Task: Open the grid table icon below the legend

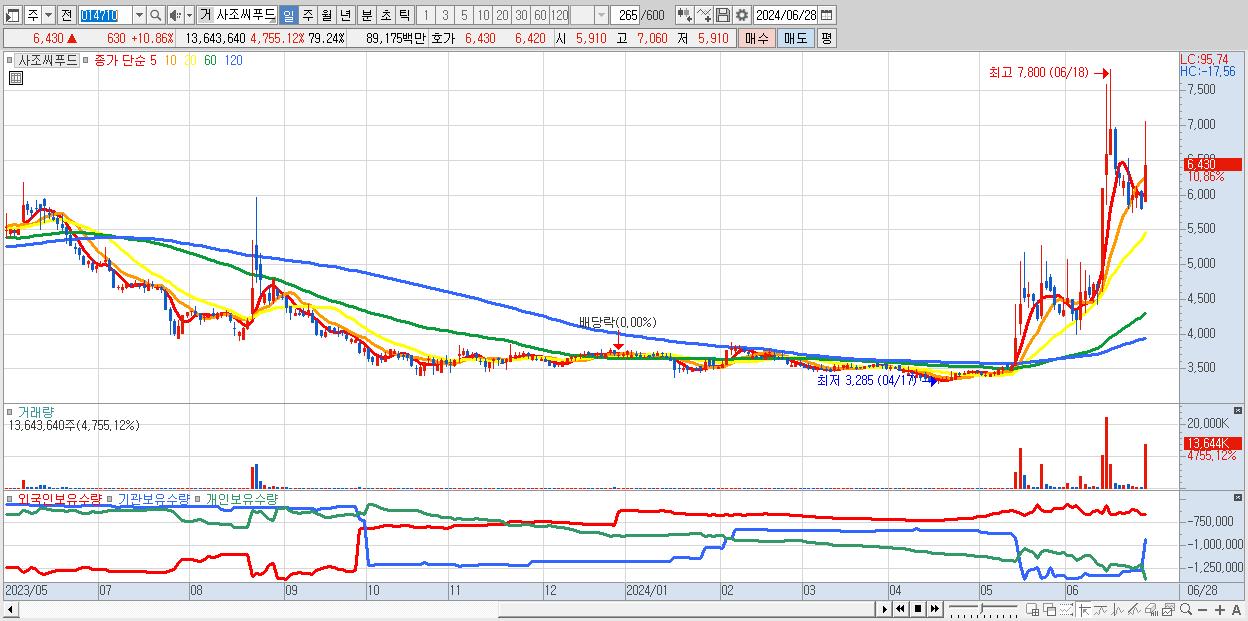Action: pyautogui.click(x=15, y=78)
